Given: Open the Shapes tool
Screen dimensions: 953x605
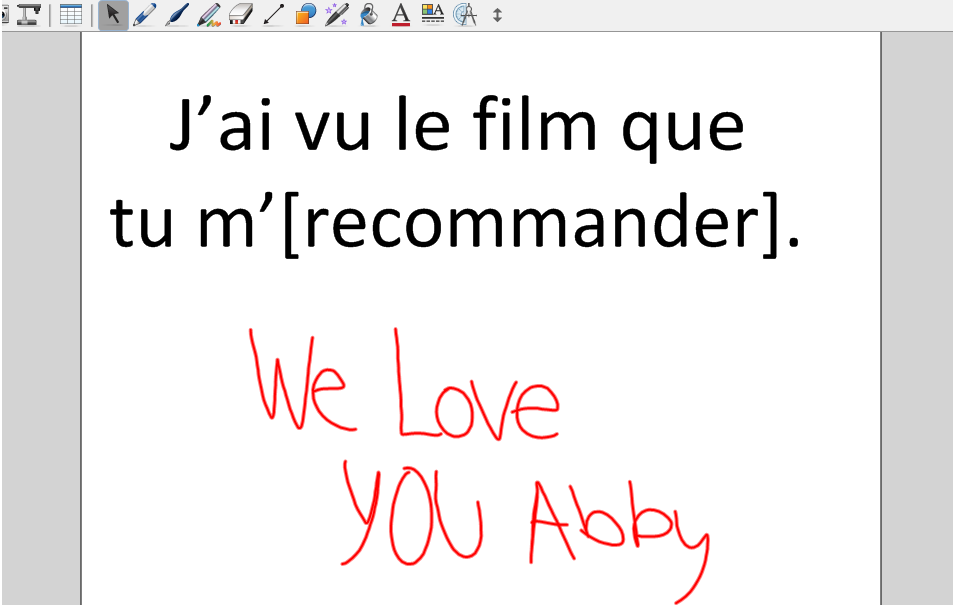Looking at the screenshot, I should [304, 14].
